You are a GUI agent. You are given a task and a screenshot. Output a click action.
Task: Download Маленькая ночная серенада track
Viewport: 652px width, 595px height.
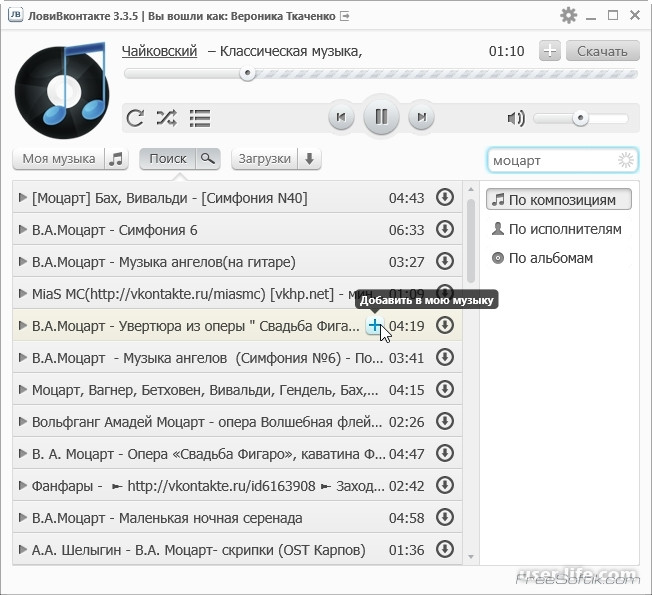pos(445,517)
